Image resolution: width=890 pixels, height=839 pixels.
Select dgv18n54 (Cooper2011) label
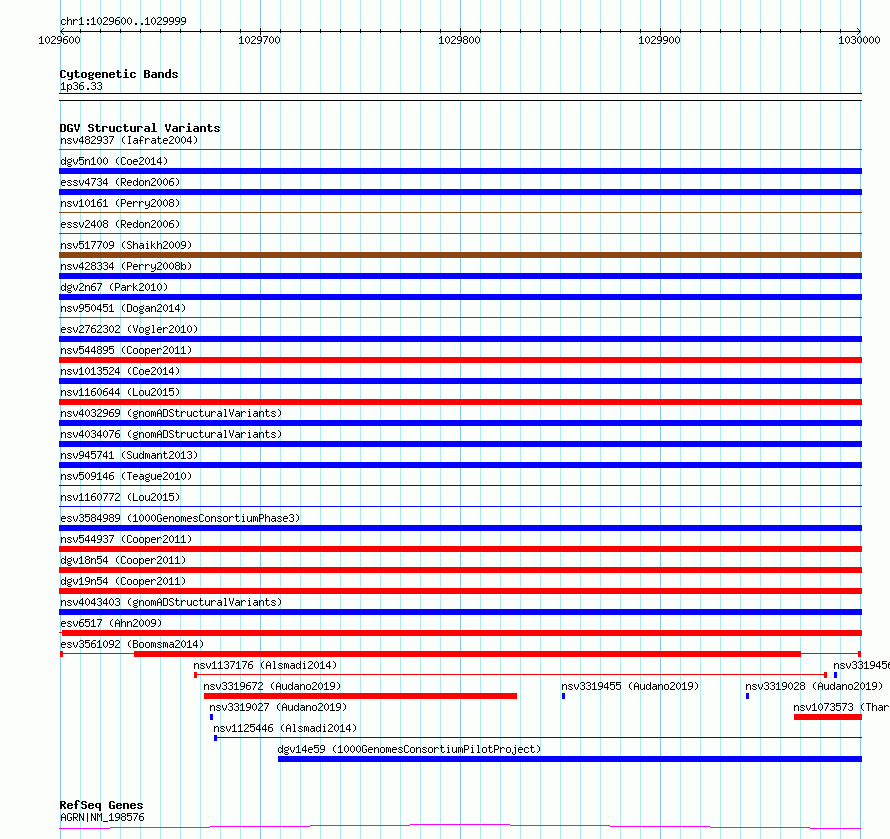tap(123, 560)
